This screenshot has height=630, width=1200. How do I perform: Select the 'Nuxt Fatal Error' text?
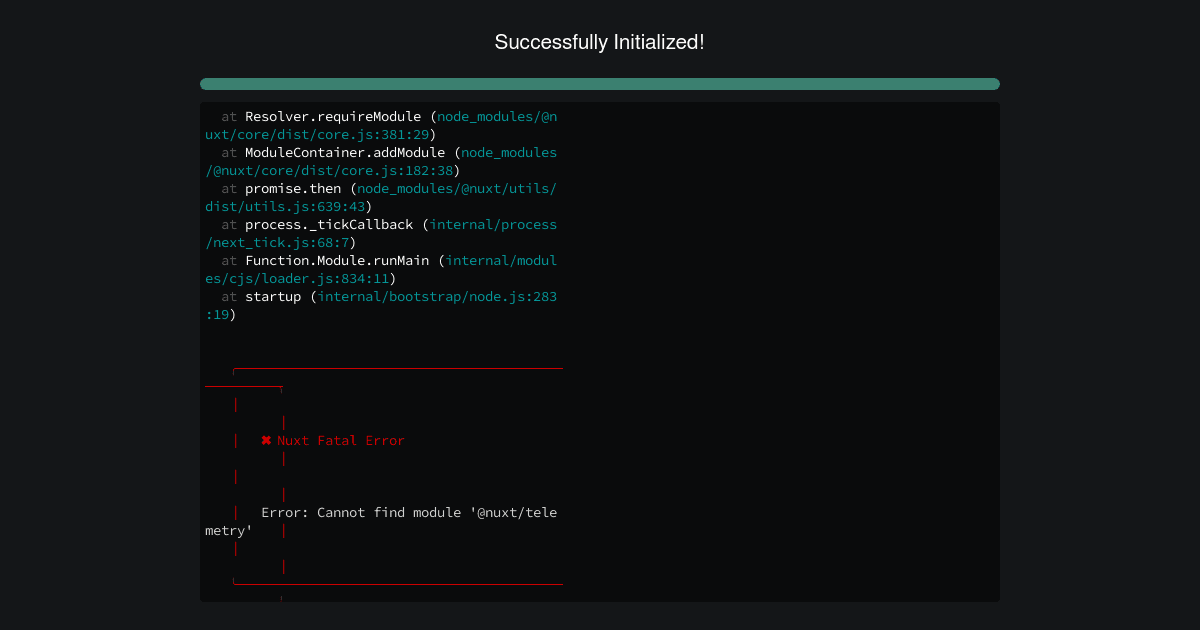click(x=341, y=441)
